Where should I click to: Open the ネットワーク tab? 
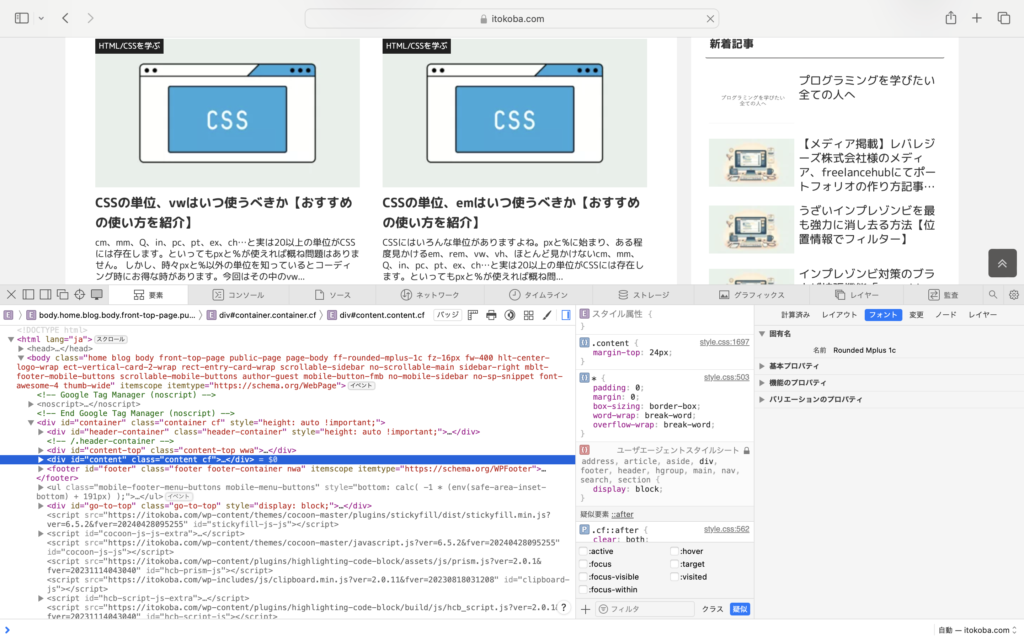click(430, 295)
